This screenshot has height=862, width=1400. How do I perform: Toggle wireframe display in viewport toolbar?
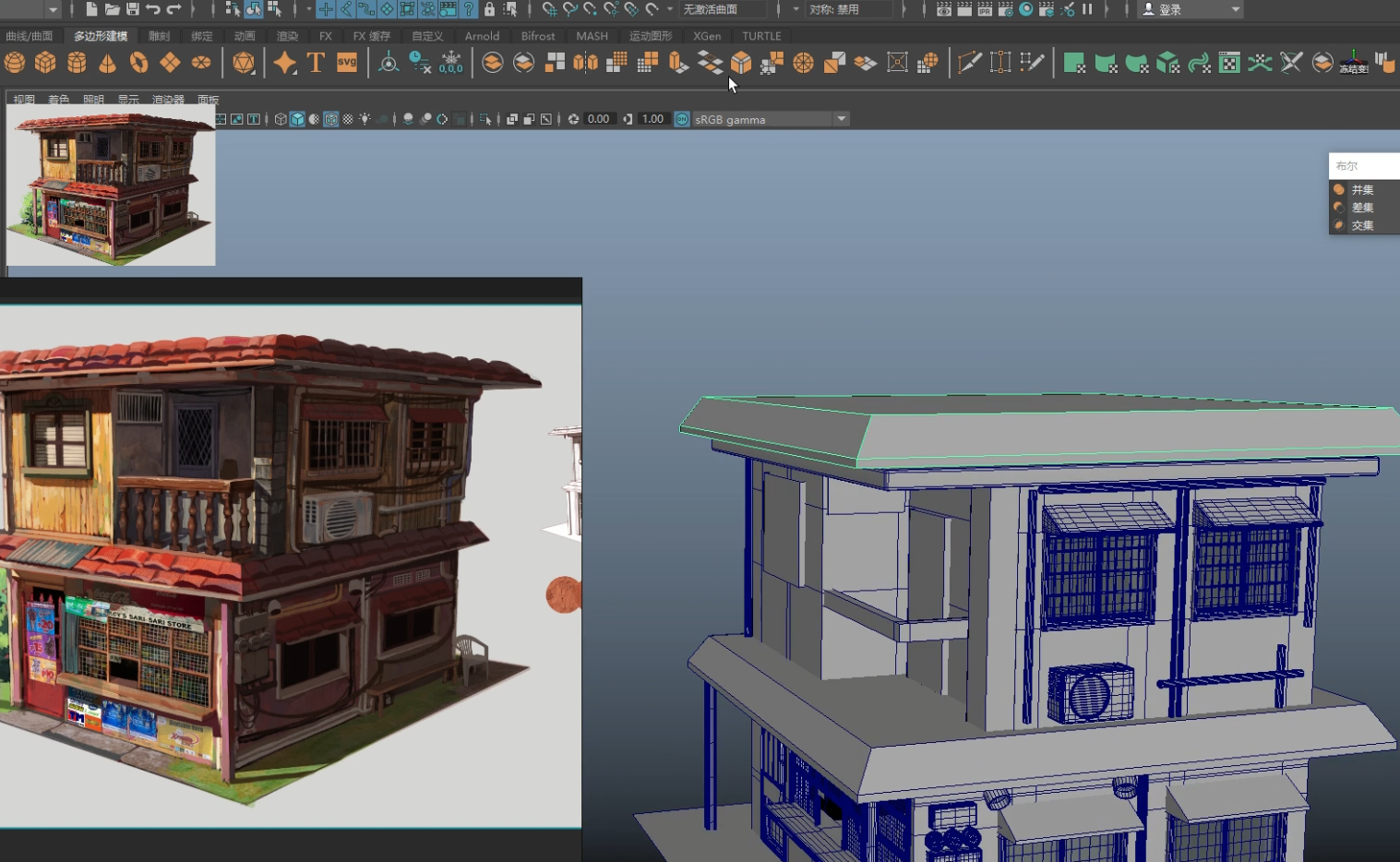[x=281, y=119]
